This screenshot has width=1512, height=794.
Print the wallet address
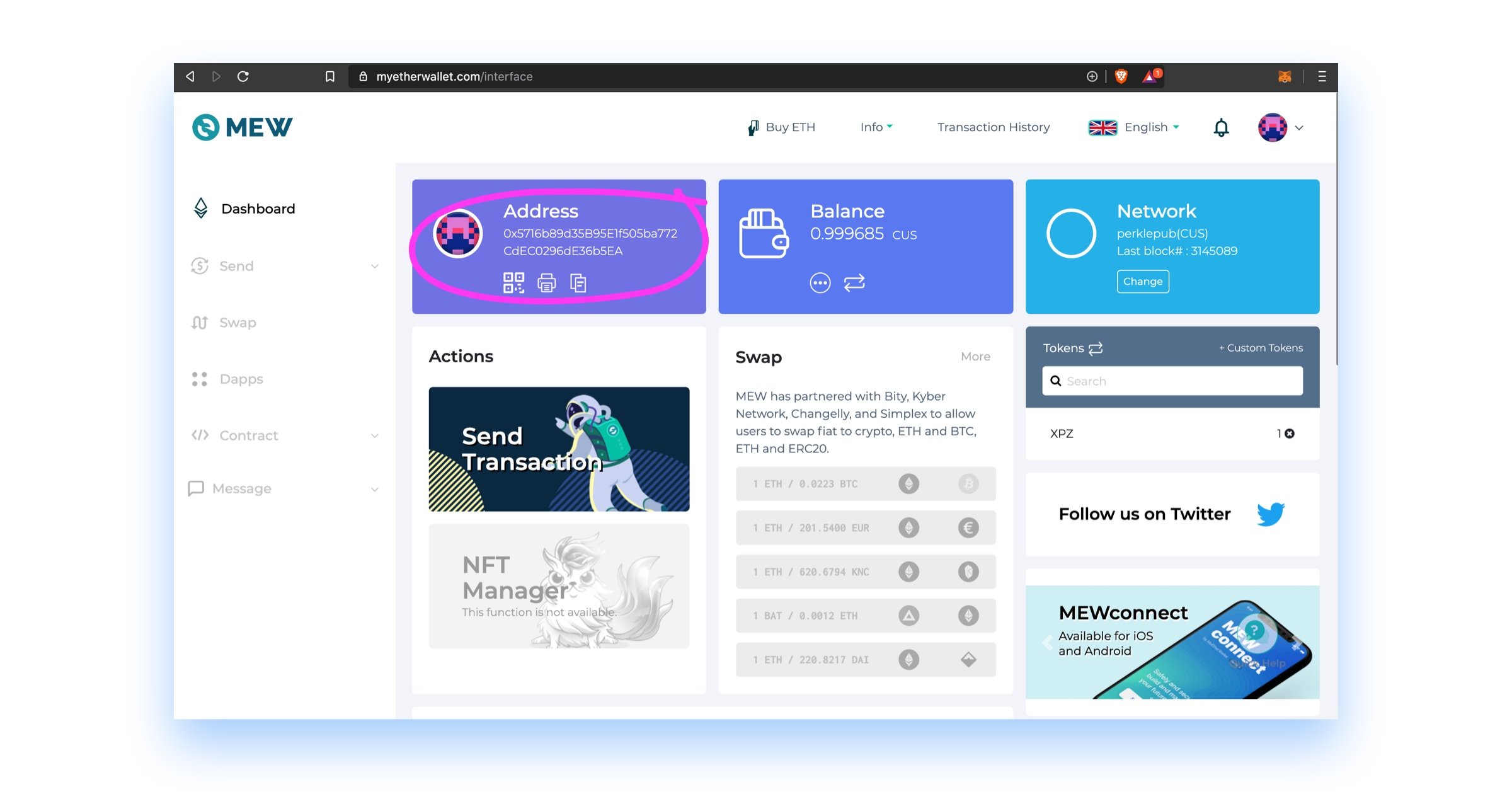tap(546, 283)
